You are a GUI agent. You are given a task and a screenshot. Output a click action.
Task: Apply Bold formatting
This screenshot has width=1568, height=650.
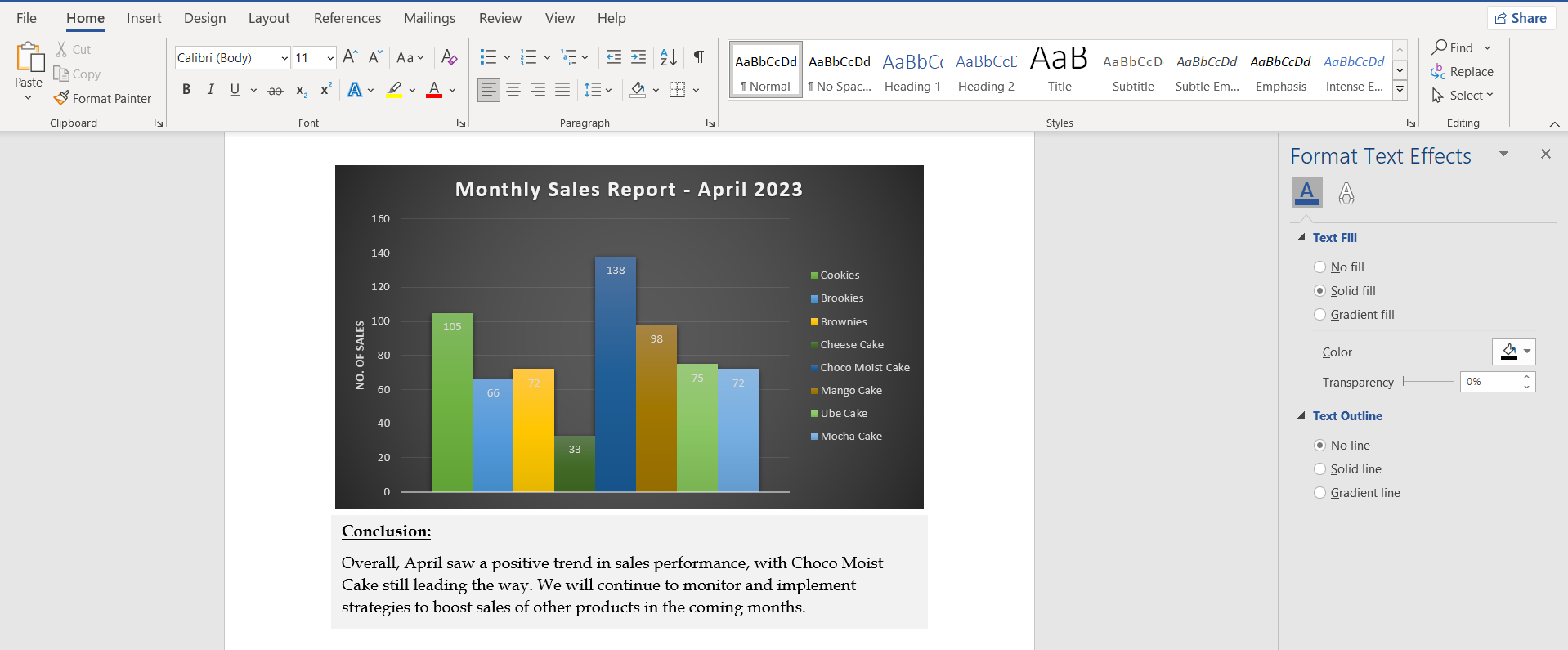(186, 90)
